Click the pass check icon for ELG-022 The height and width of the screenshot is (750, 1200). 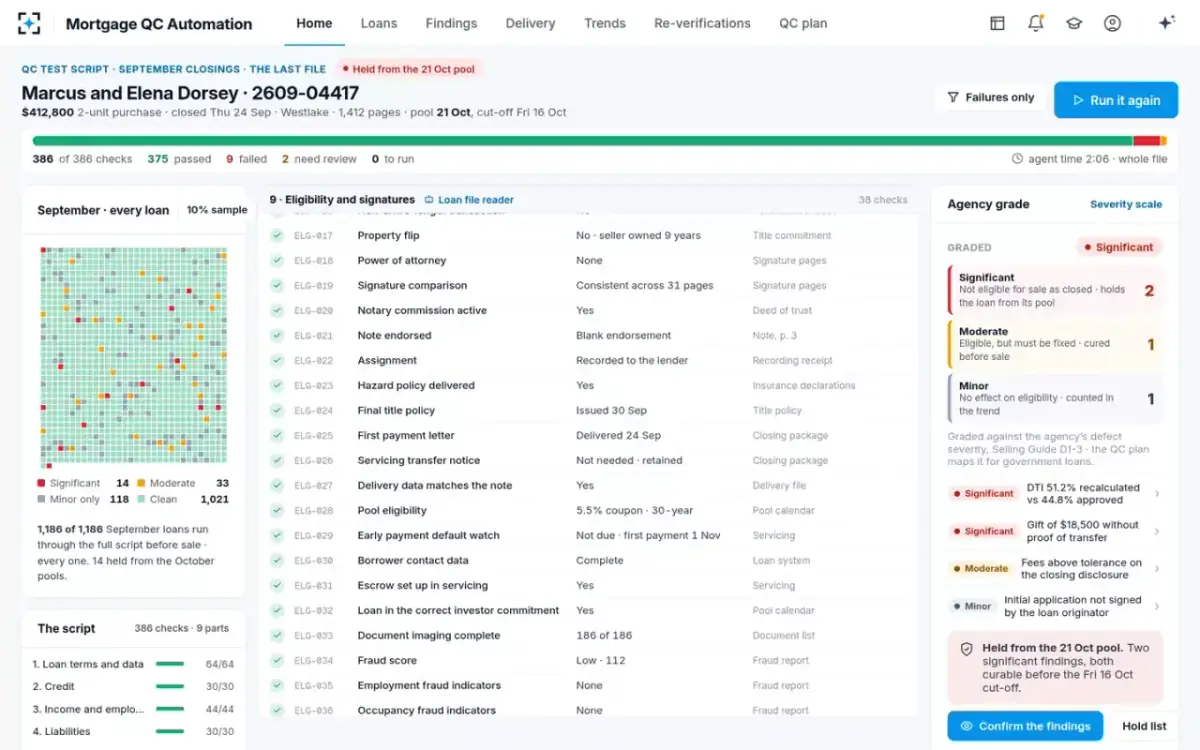coord(277,361)
